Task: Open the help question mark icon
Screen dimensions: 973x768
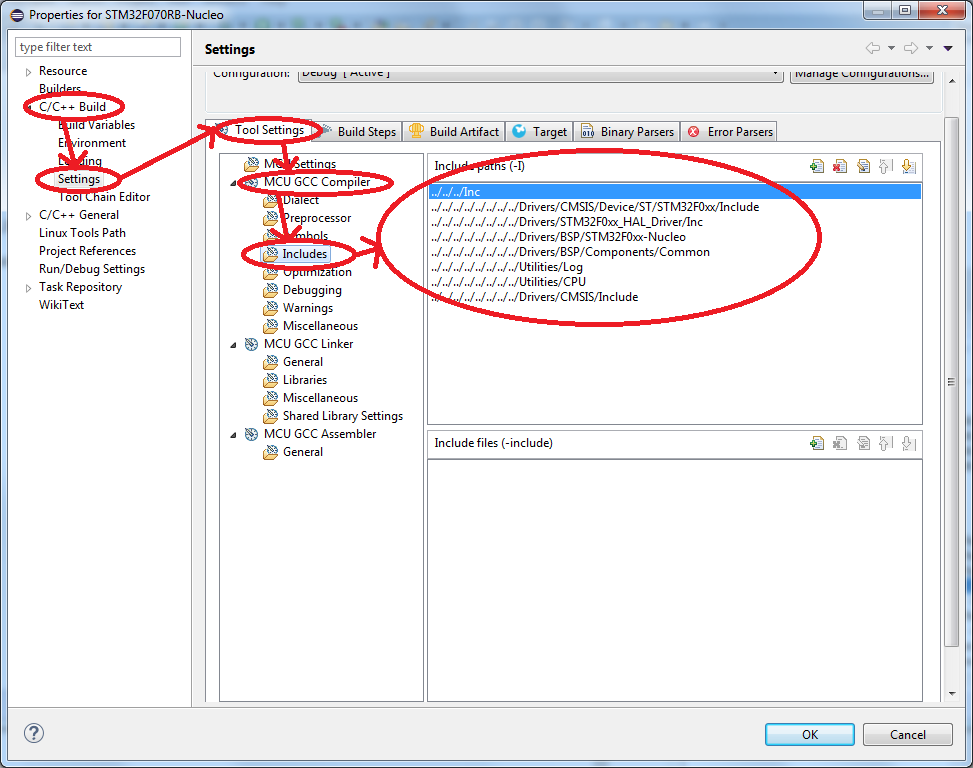Action: pyautogui.click(x=33, y=733)
